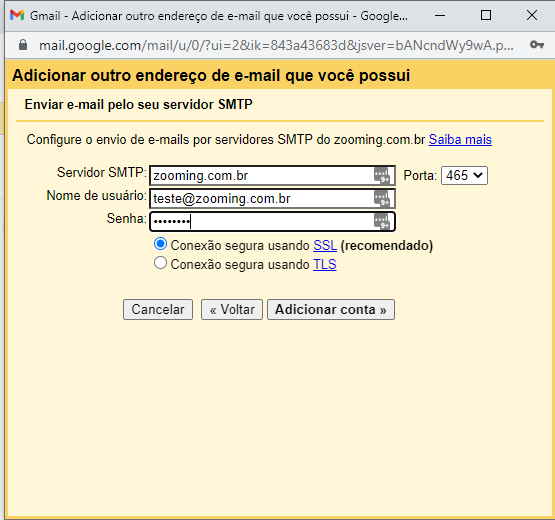
Task: Click the mail.google.com URL in address bar
Action: [276, 45]
